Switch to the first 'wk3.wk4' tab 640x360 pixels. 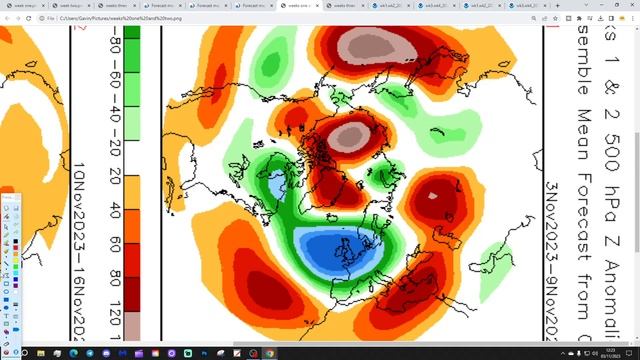[x=437, y=6]
